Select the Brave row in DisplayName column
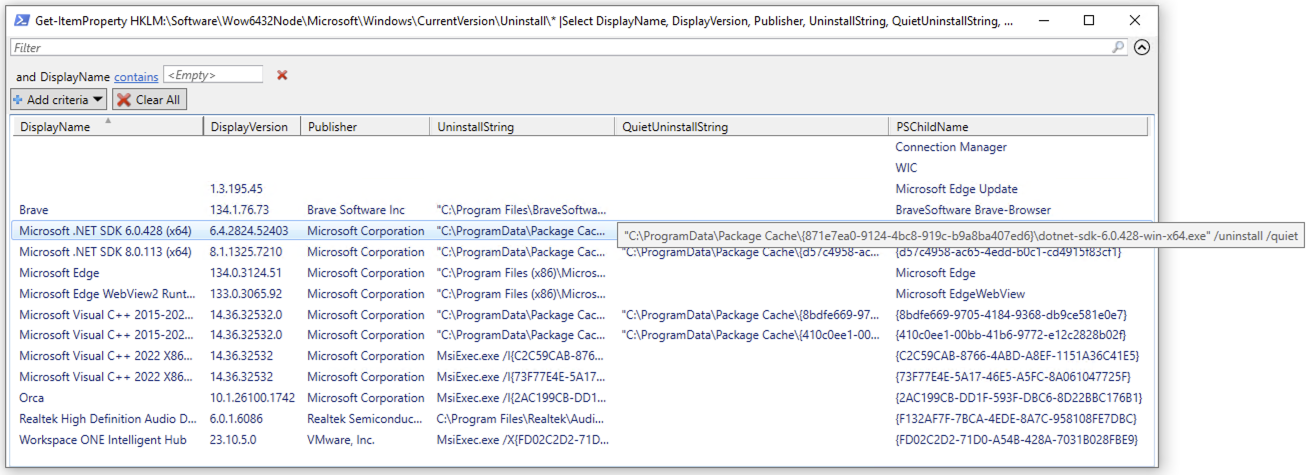Viewport: 1312px width, 475px height. (x=34, y=210)
